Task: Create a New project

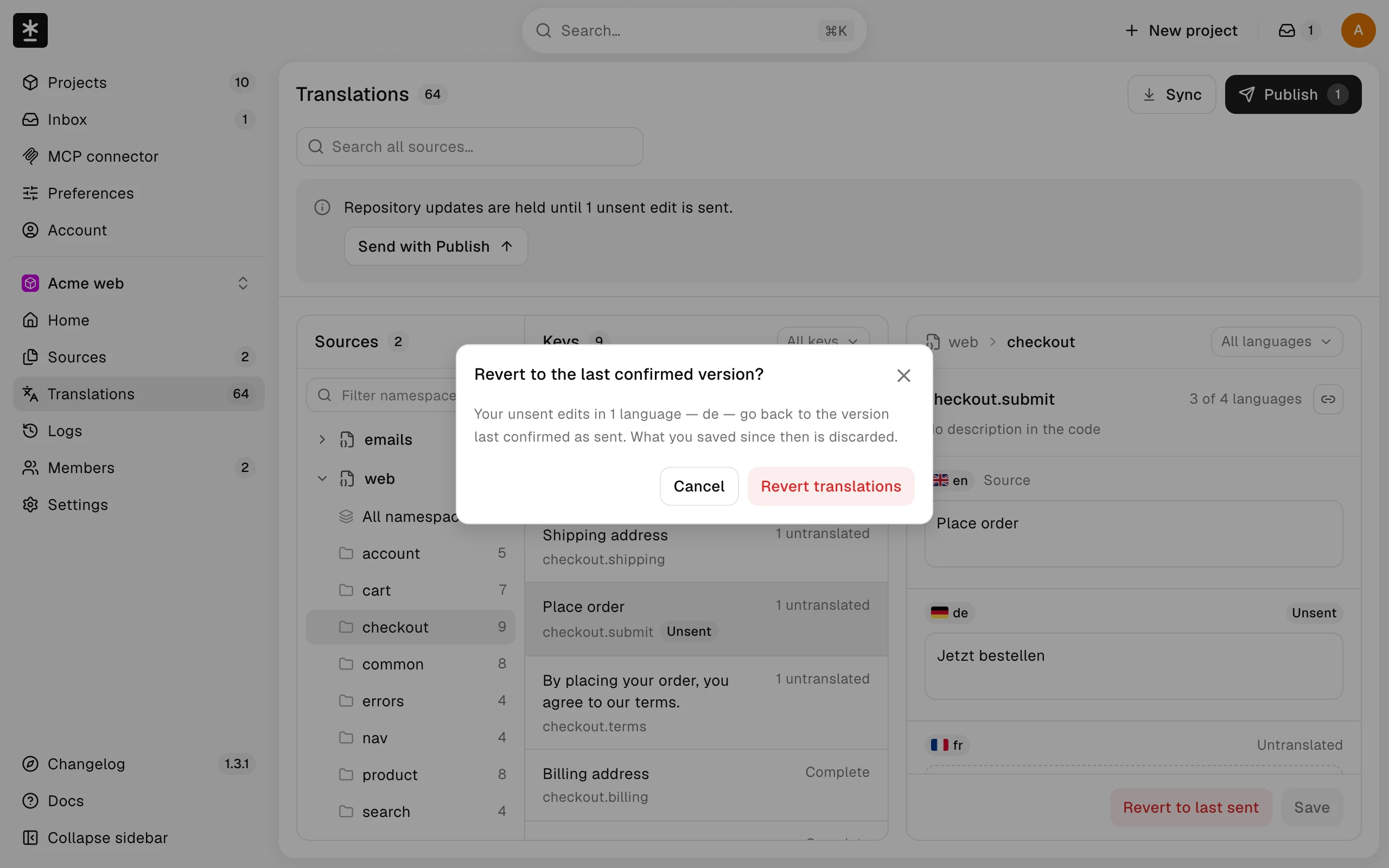Action: [x=1181, y=30]
